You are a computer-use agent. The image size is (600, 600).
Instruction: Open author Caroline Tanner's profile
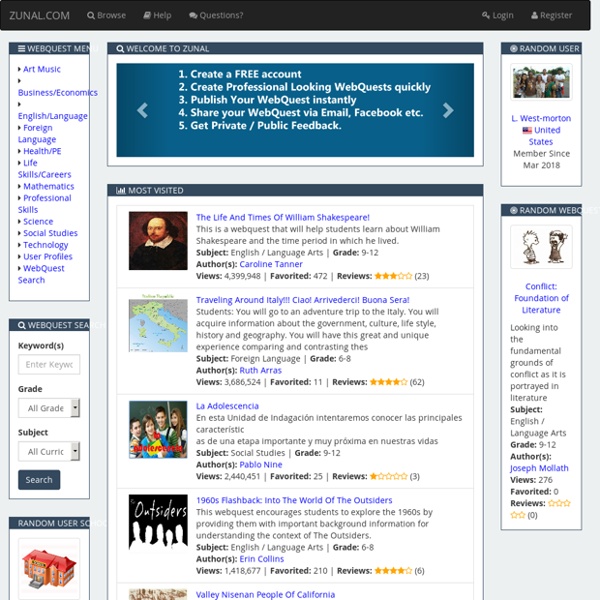(271, 264)
